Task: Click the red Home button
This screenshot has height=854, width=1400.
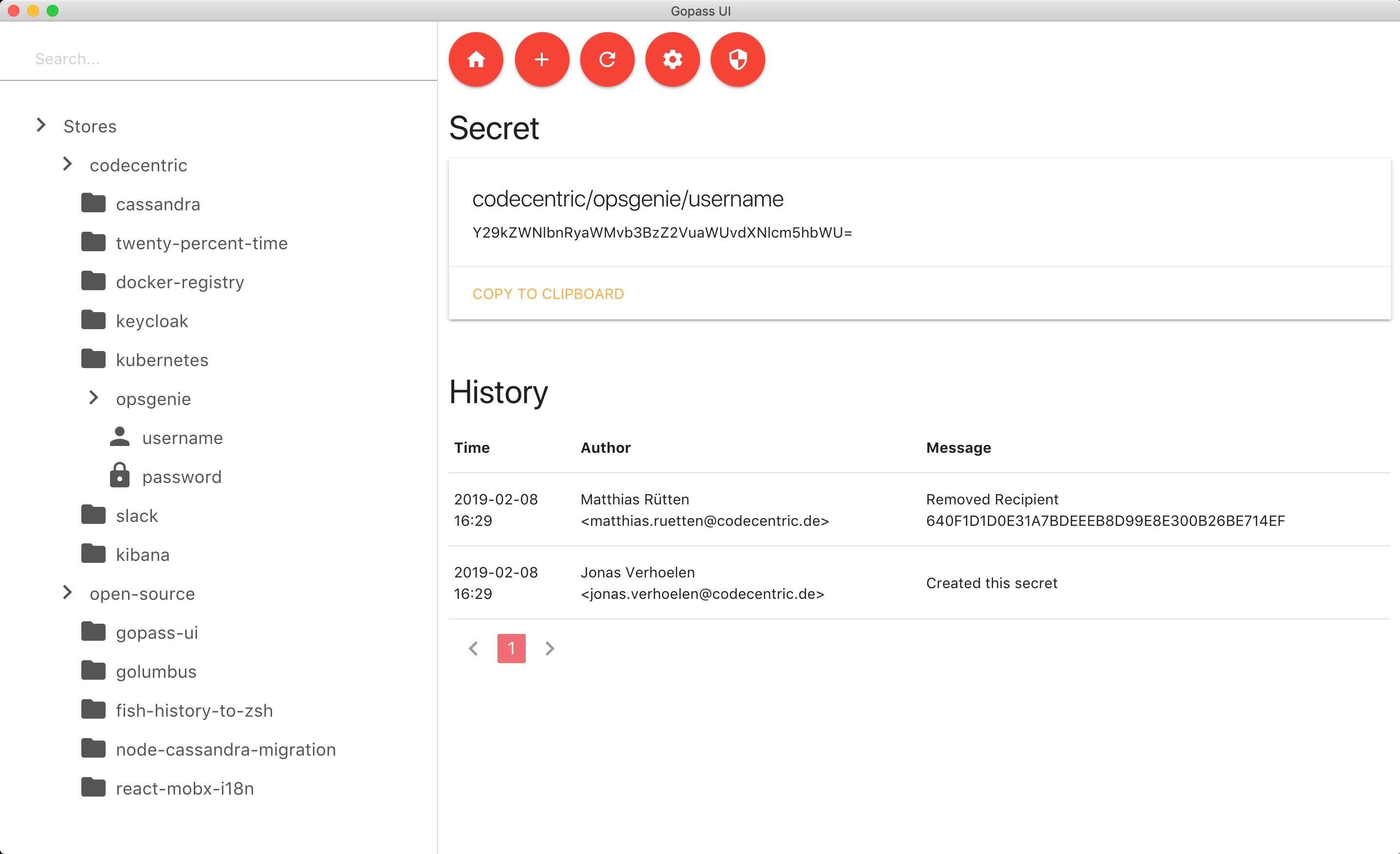Action: pos(476,59)
